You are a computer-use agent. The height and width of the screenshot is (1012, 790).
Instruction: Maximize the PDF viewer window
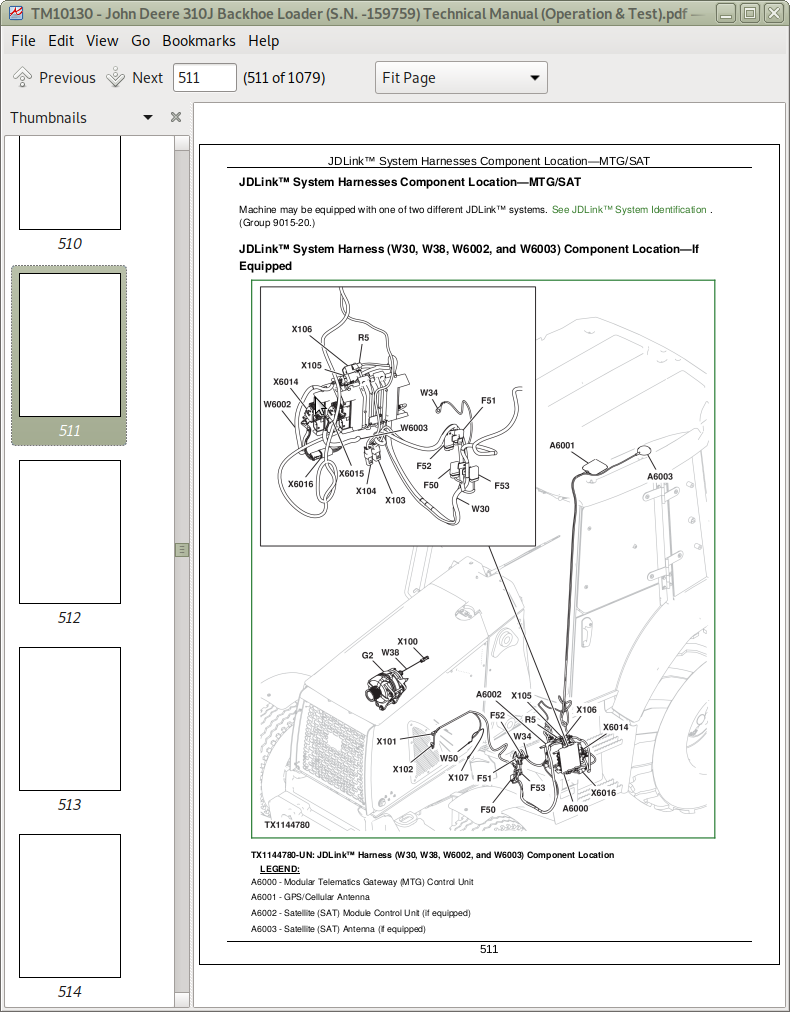coord(749,13)
